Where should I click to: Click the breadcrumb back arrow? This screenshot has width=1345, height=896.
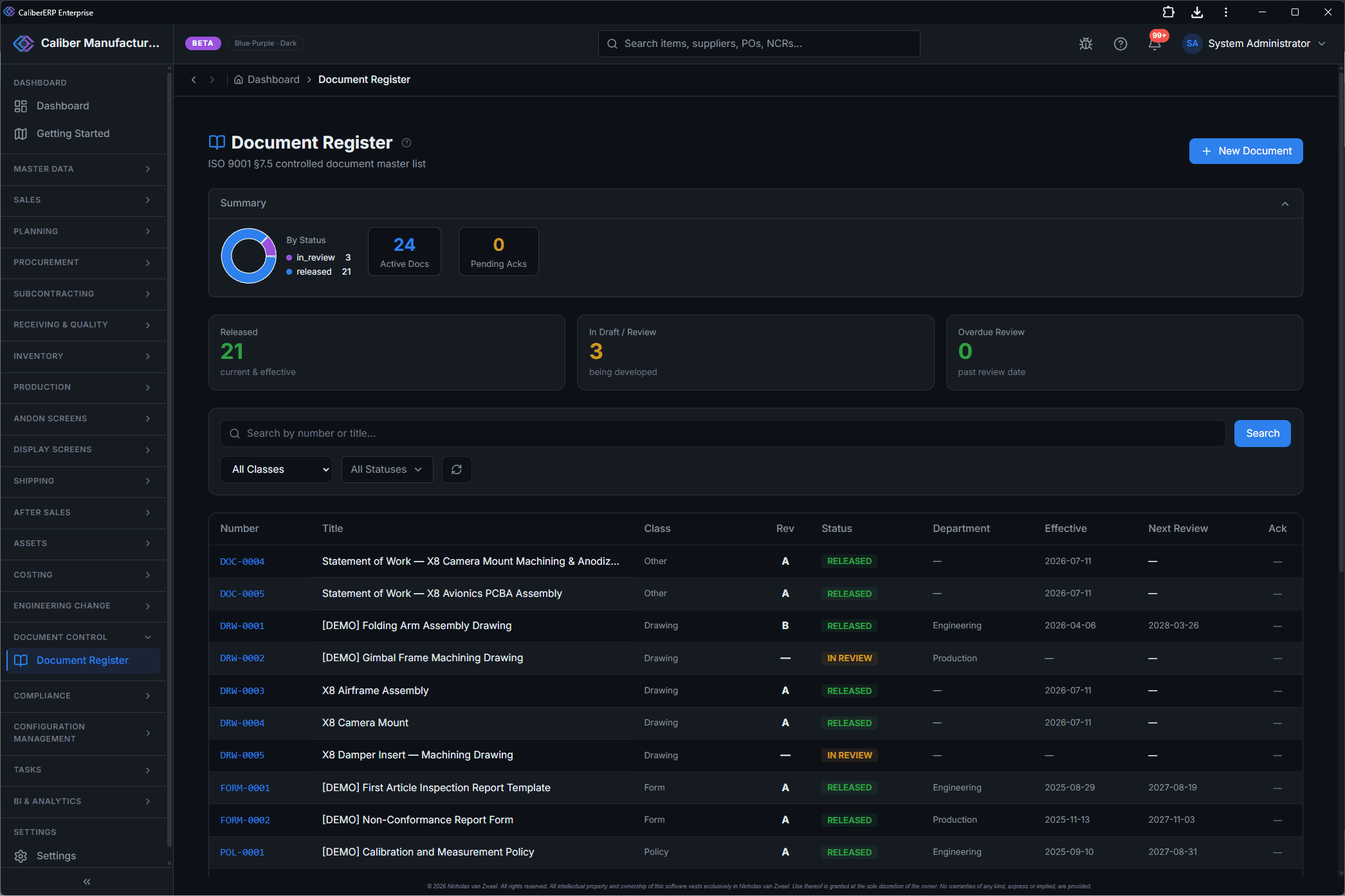pos(194,80)
